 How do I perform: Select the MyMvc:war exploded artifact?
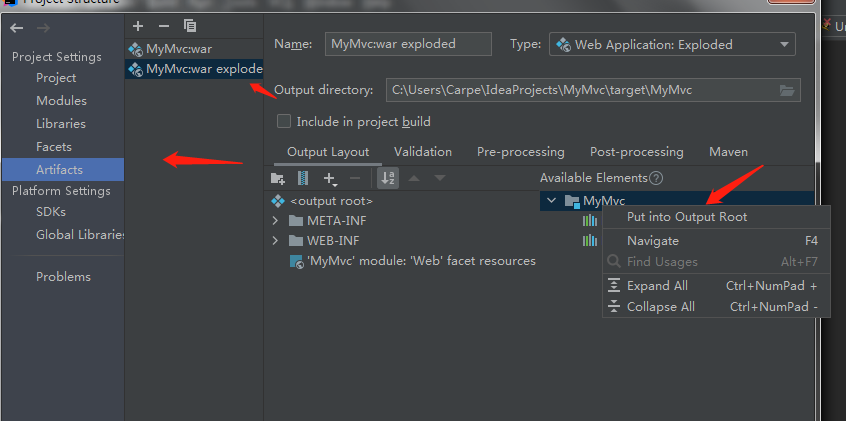point(194,69)
